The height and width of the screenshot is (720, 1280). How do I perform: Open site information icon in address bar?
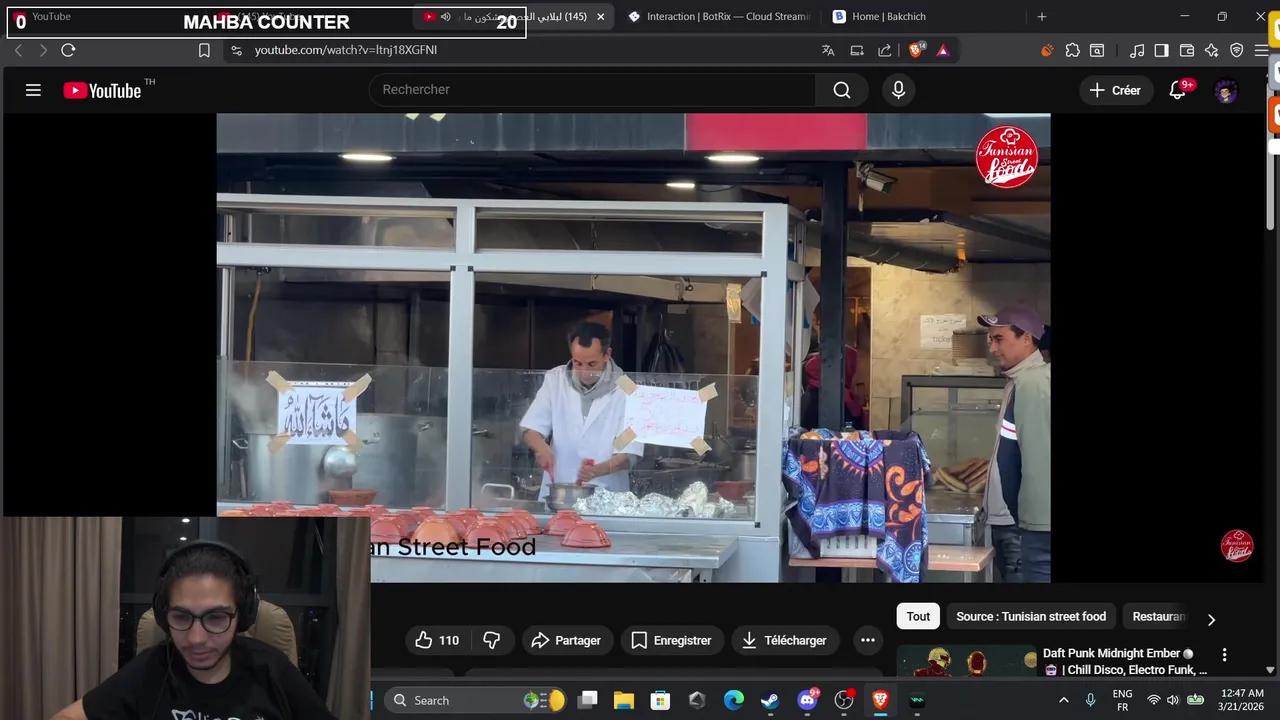click(x=236, y=50)
